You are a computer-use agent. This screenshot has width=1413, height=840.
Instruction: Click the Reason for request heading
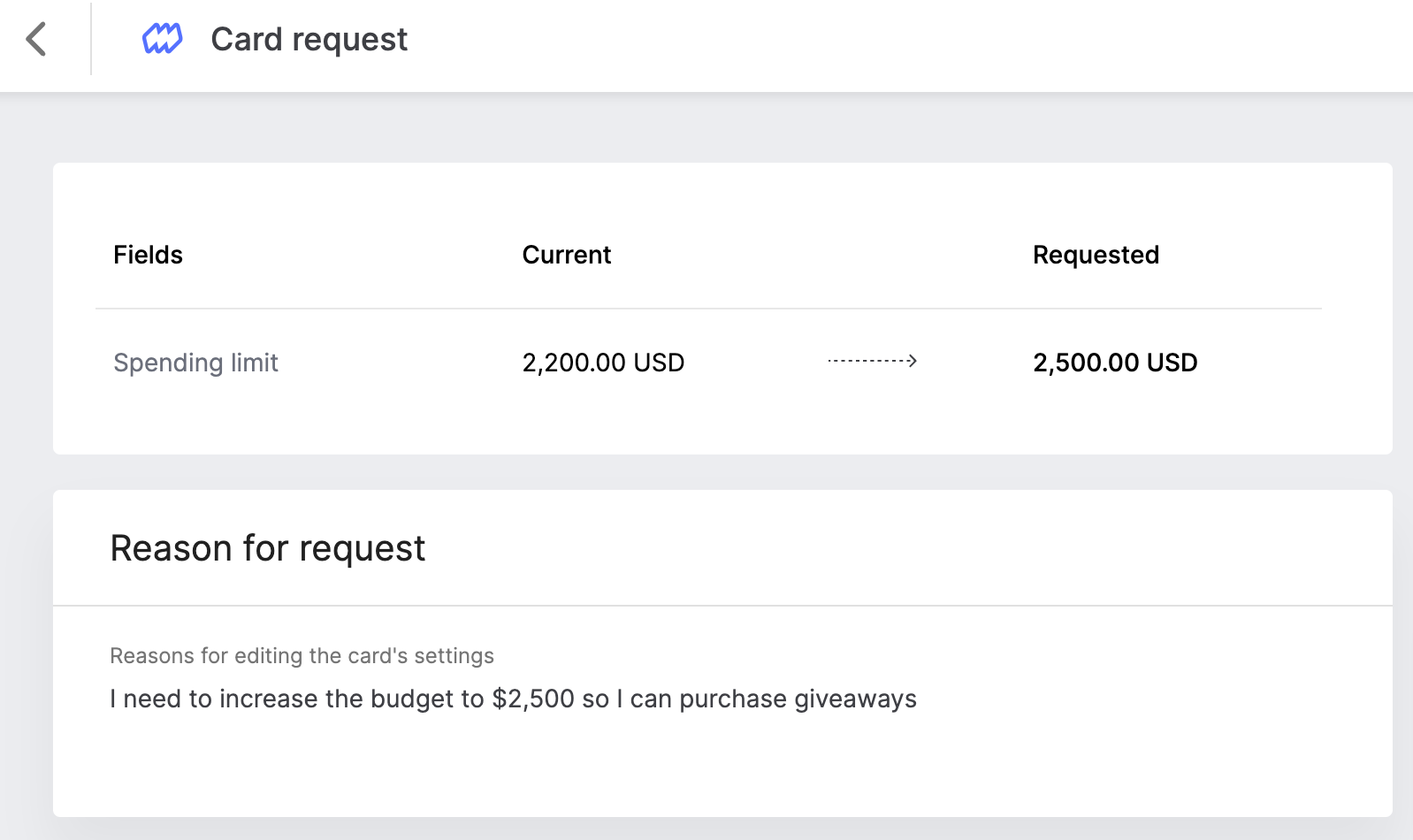point(267,548)
